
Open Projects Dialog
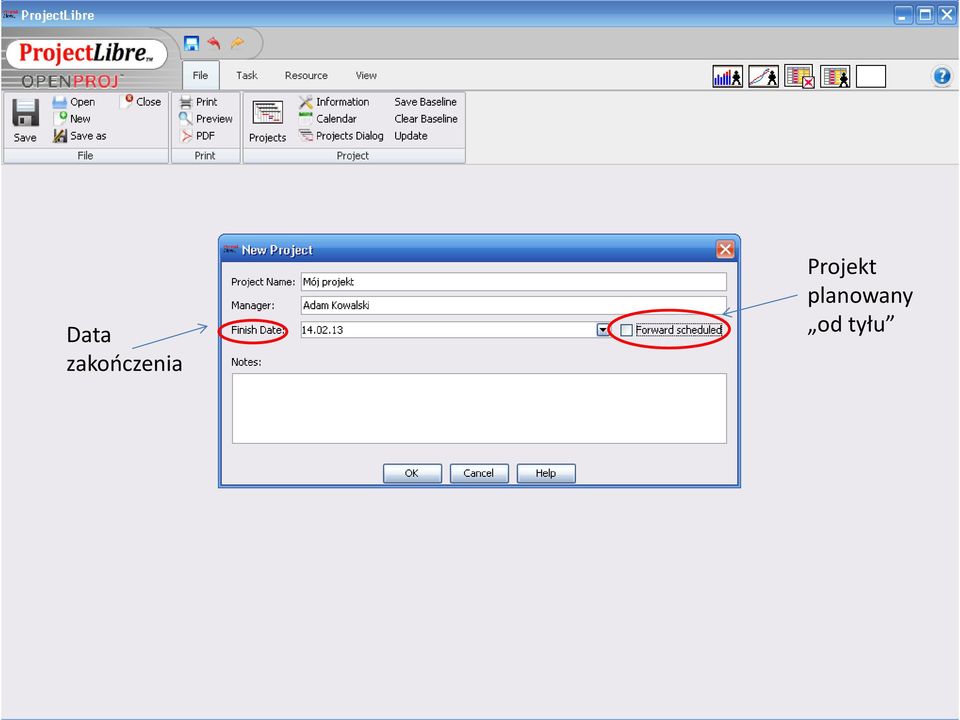tap(341, 136)
